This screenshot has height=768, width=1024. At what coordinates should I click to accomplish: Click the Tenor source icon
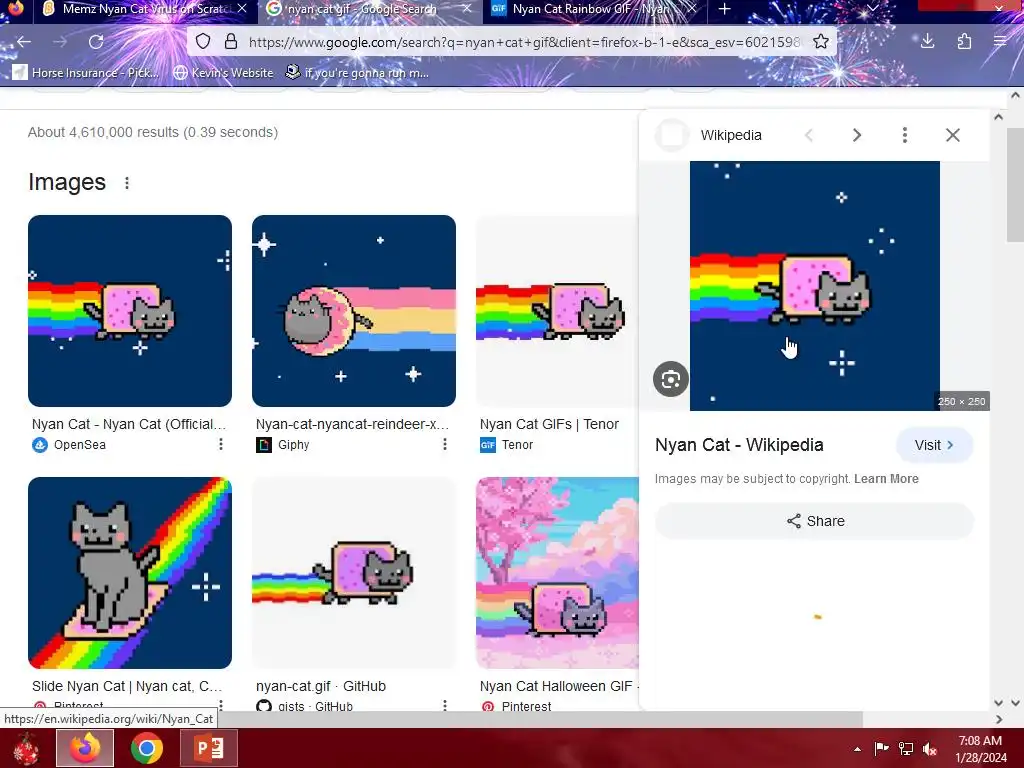488,445
